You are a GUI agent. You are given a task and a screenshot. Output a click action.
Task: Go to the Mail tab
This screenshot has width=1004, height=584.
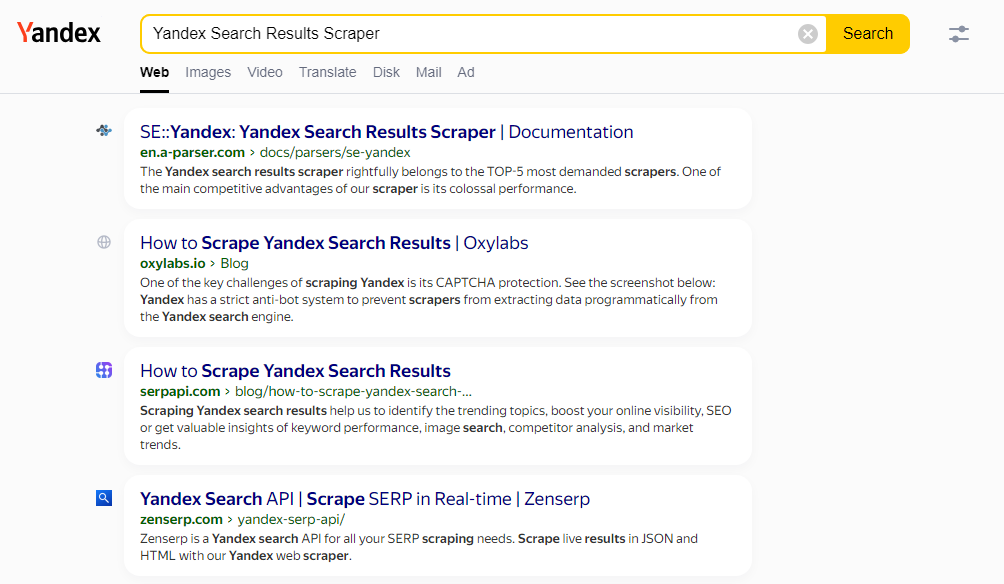pyautogui.click(x=428, y=72)
